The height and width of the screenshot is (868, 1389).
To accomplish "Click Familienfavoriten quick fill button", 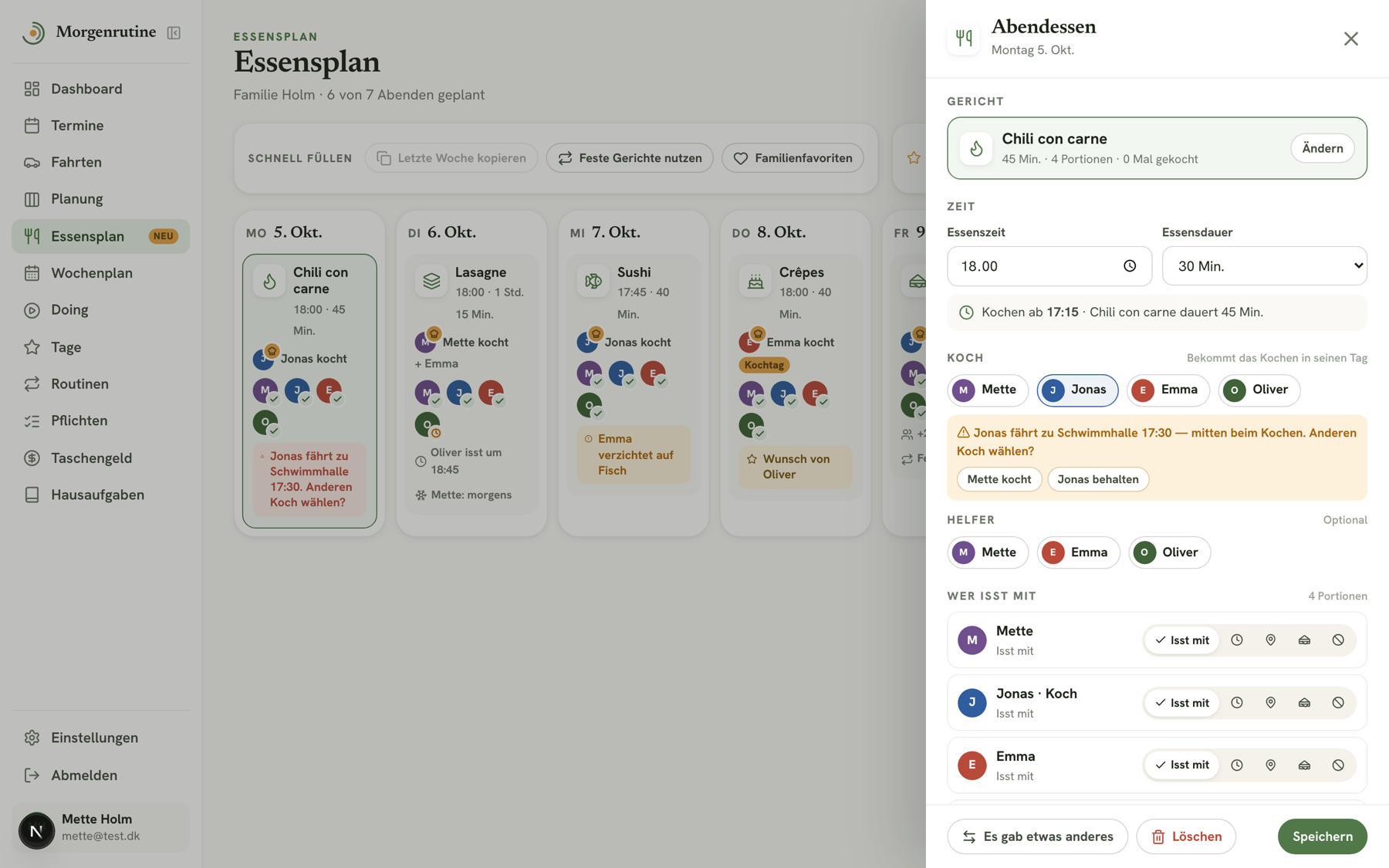I will click(x=793, y=158).
